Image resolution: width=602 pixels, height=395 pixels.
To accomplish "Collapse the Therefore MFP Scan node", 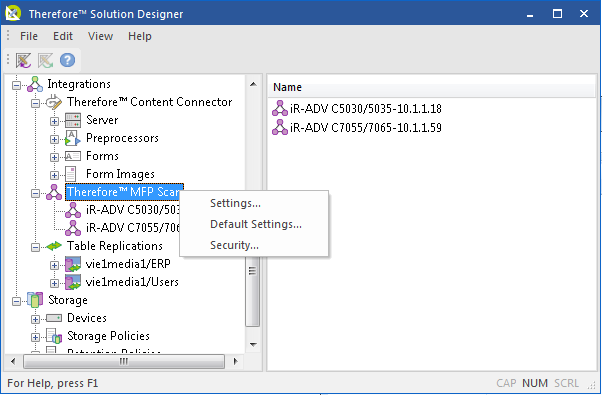I will pos(35,193).
